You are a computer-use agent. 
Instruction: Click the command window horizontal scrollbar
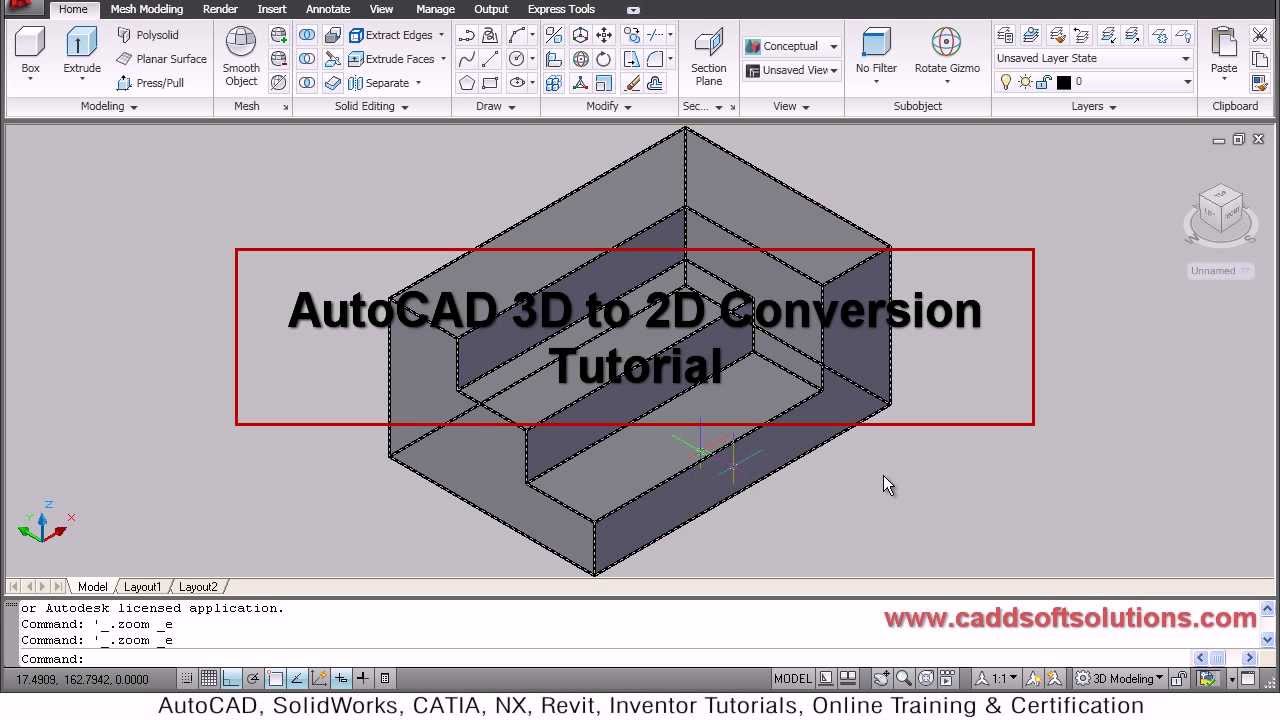point(1225,658)
